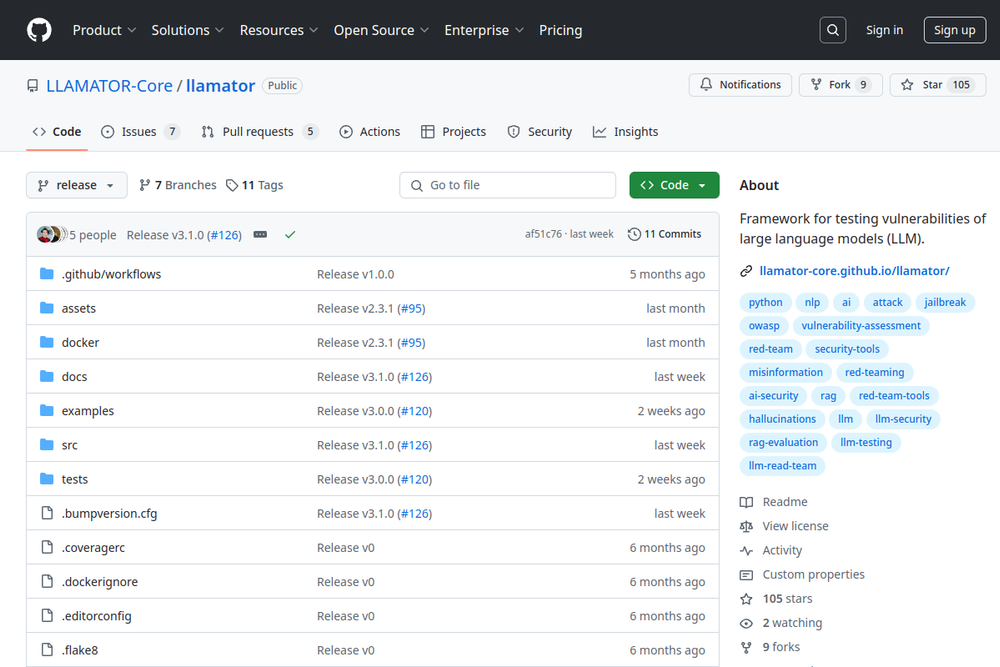Open the LLAMATOR-Core organization link

point(109,85)
